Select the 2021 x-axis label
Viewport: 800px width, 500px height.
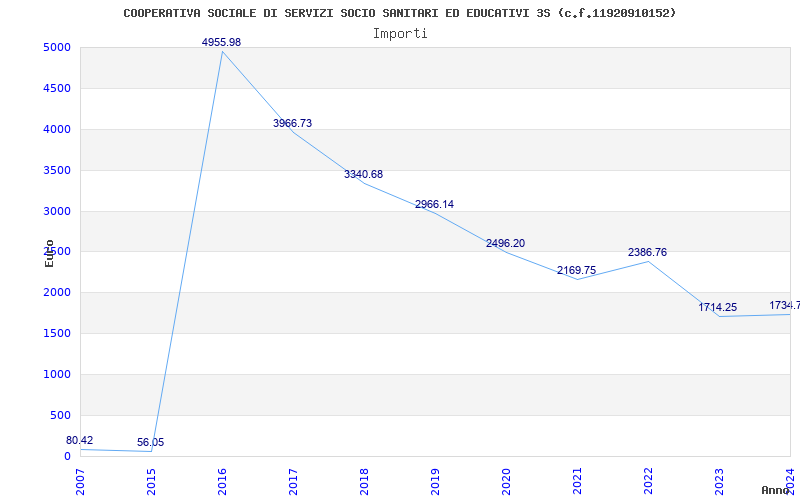tap(577, 482)
